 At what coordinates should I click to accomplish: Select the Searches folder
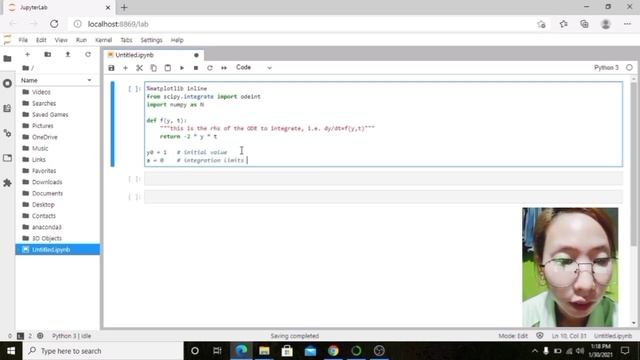(x=58, y=103)
